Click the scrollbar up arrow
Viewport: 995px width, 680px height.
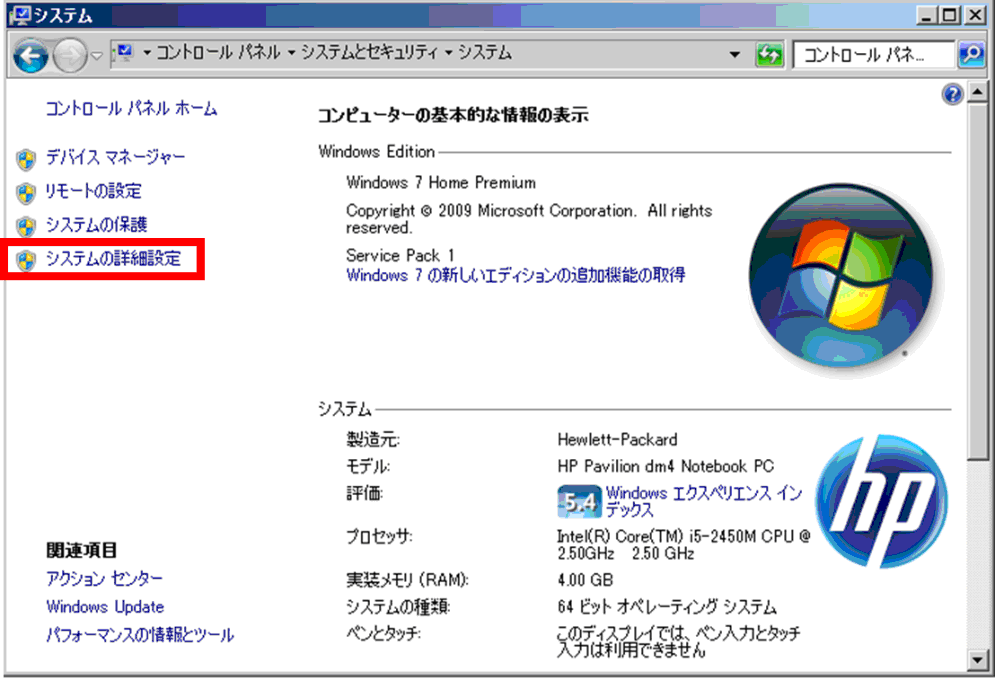(x=977, y=93)
